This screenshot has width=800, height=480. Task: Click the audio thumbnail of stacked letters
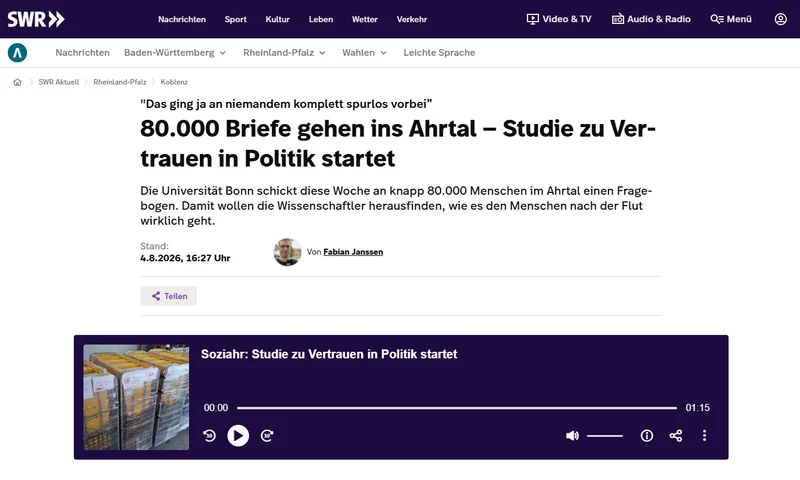point(136,397)
